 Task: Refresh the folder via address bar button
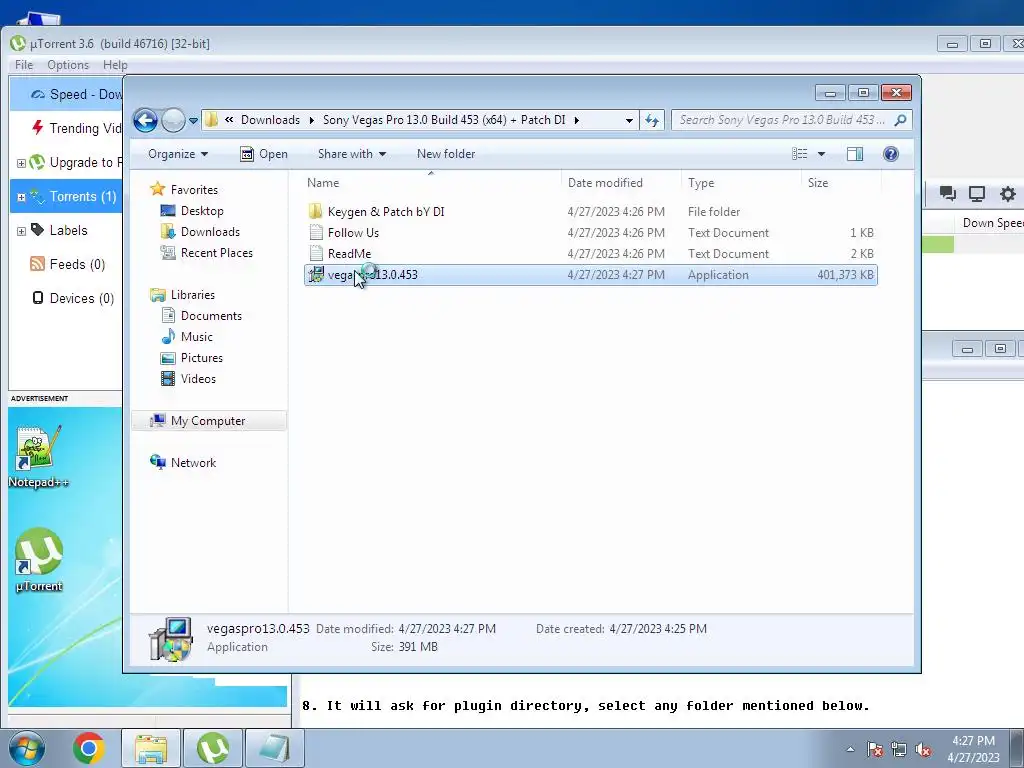(x=652, y=120)
